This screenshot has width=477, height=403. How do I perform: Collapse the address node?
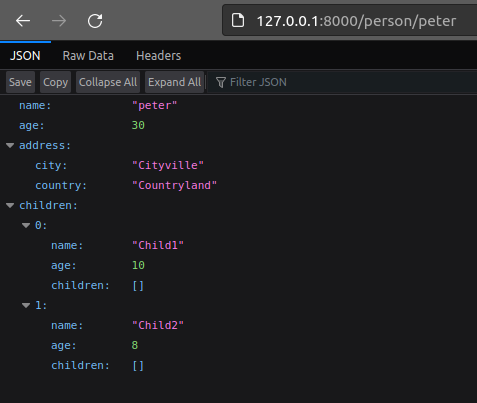coord(10,145)
